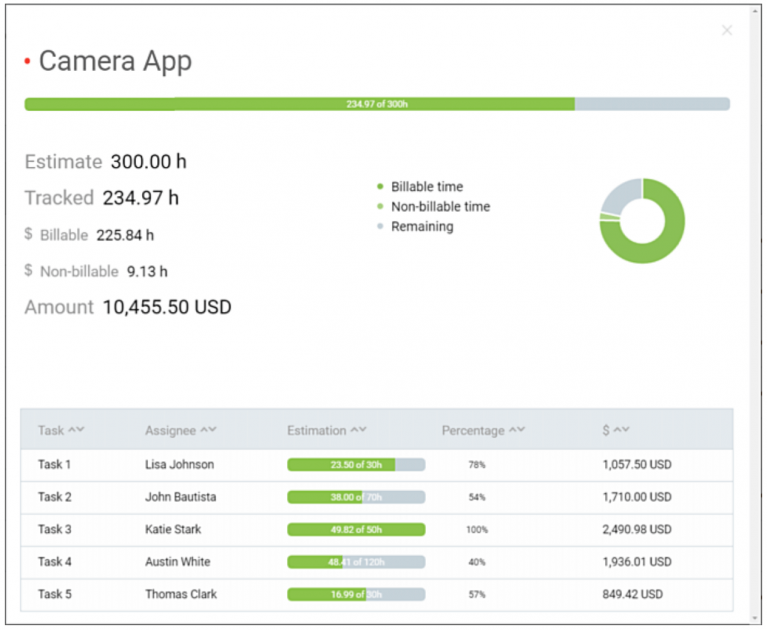The height and width of the screenshot is (630, 767).
Task: Toggle Non-billable time legend entry
Action: 440,207
